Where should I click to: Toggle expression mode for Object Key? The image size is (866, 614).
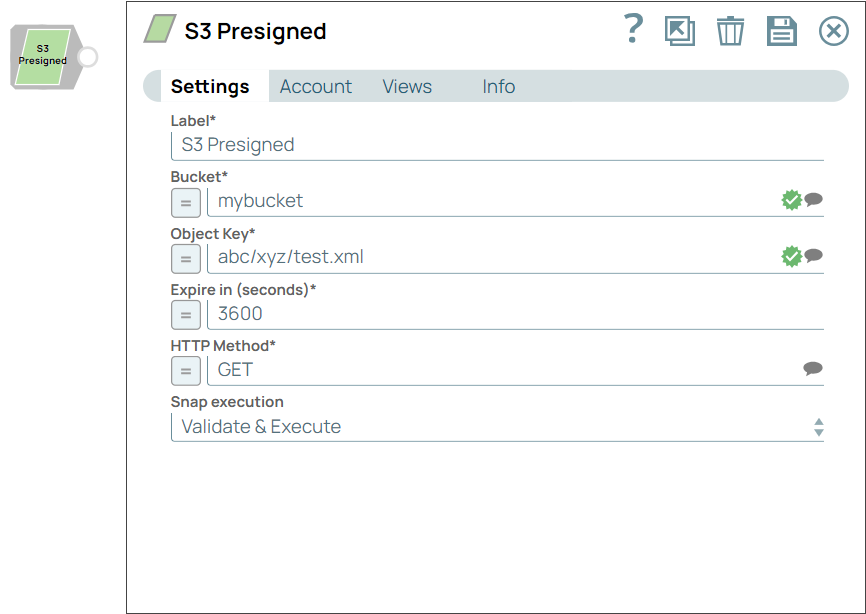(x=185, y=259)
